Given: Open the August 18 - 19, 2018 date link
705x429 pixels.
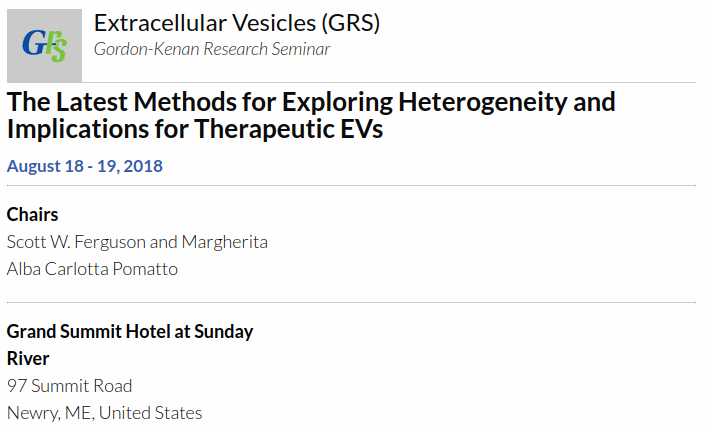Looking at the screenshot, I should click(x=85, y=166).
